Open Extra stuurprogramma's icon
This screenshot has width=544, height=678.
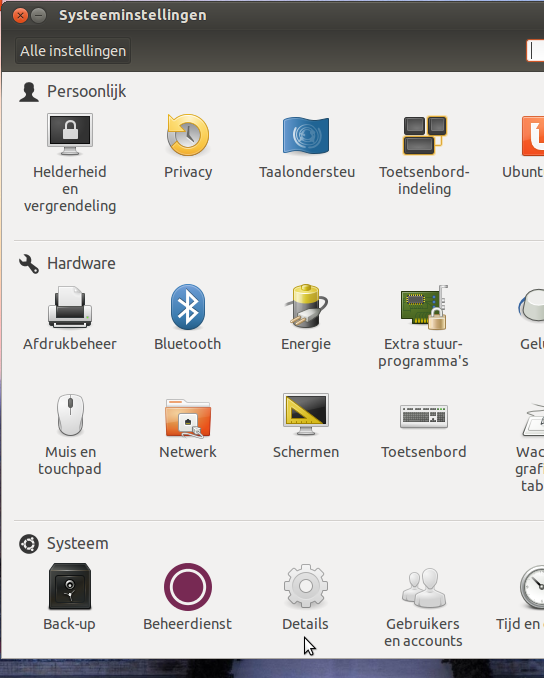(424, 307)
